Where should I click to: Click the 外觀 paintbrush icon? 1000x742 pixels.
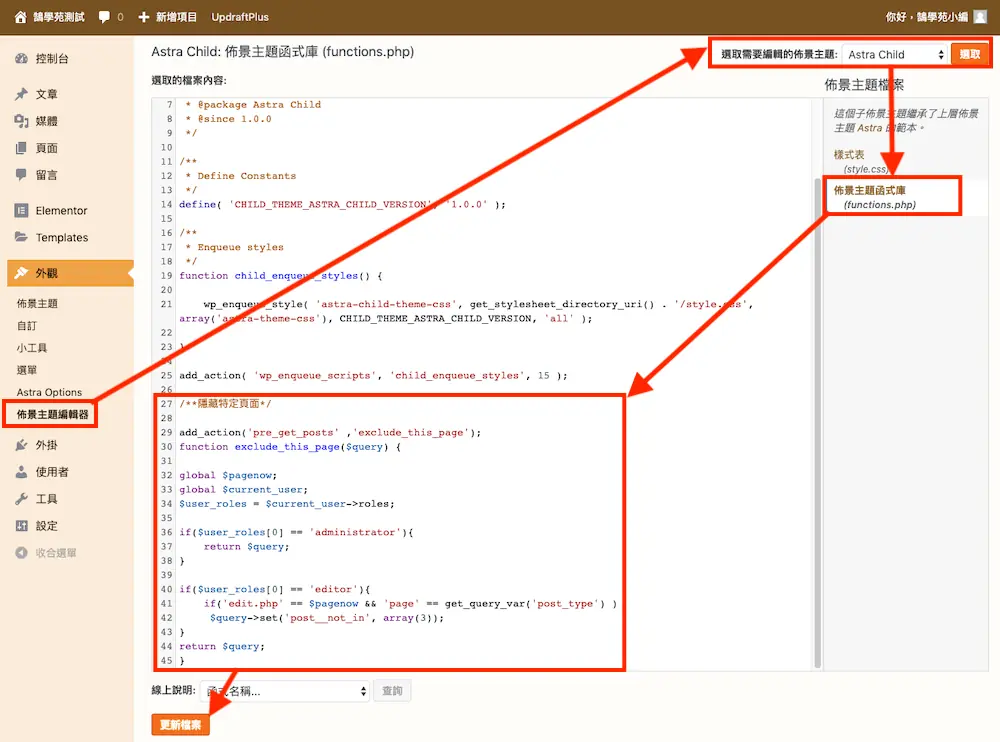point(22,273)
